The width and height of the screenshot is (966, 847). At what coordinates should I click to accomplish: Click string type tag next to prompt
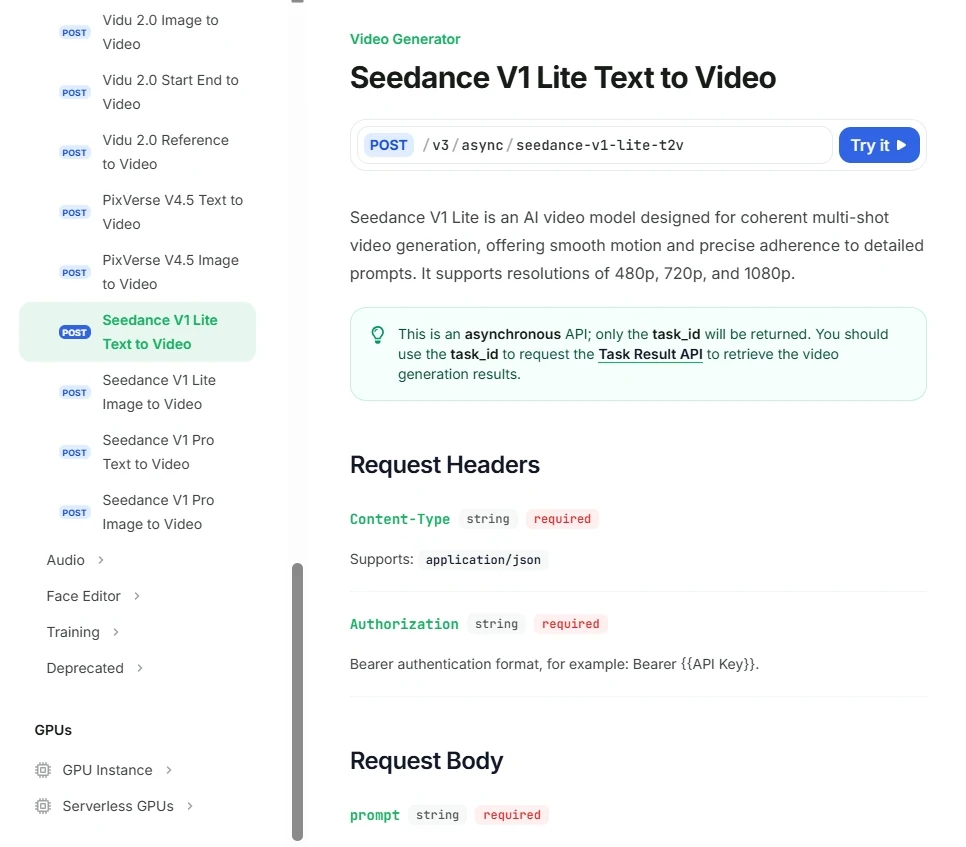coord(437,815)
